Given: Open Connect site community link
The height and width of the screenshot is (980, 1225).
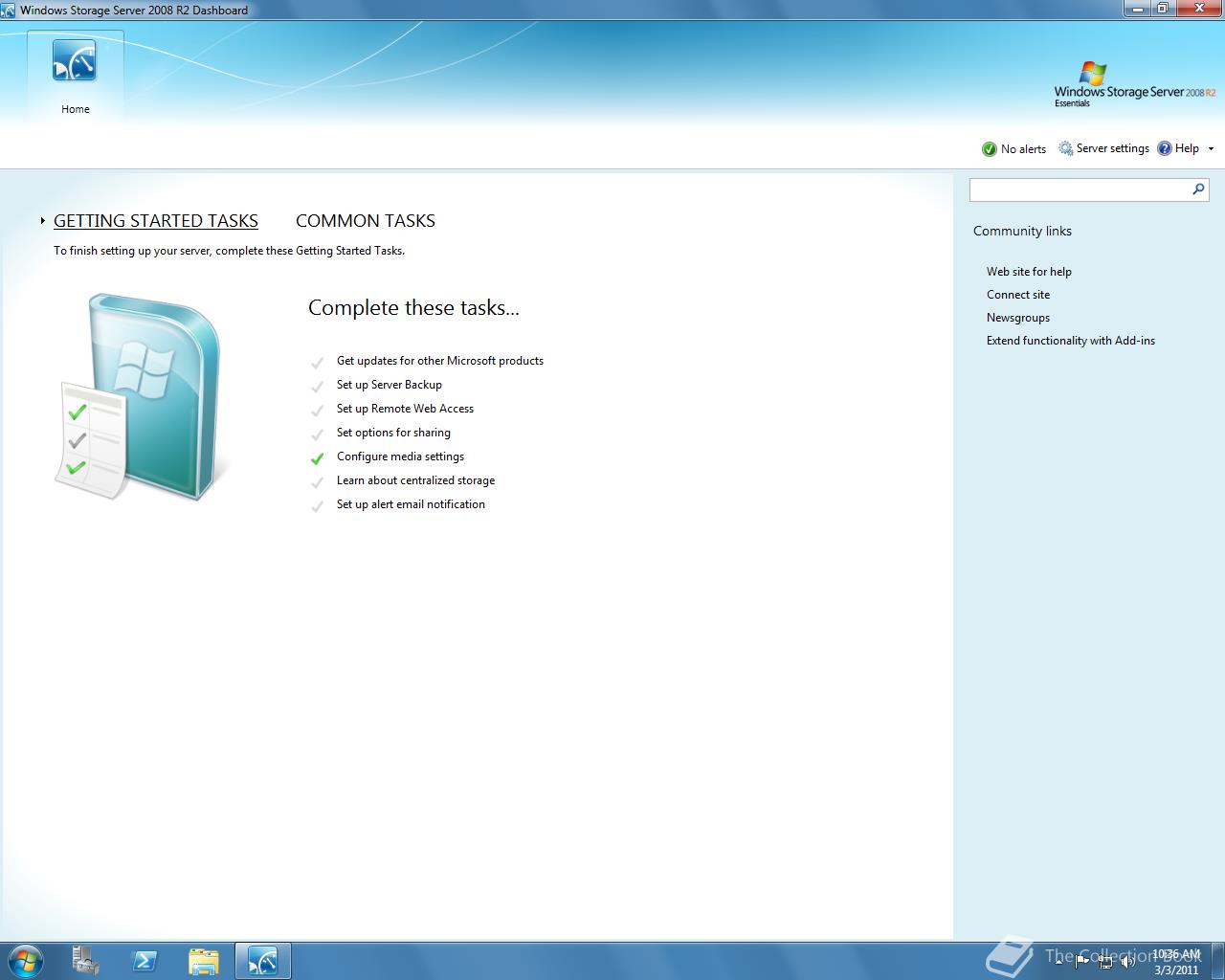Looking at the screenshot, I should coord(1018,295).
